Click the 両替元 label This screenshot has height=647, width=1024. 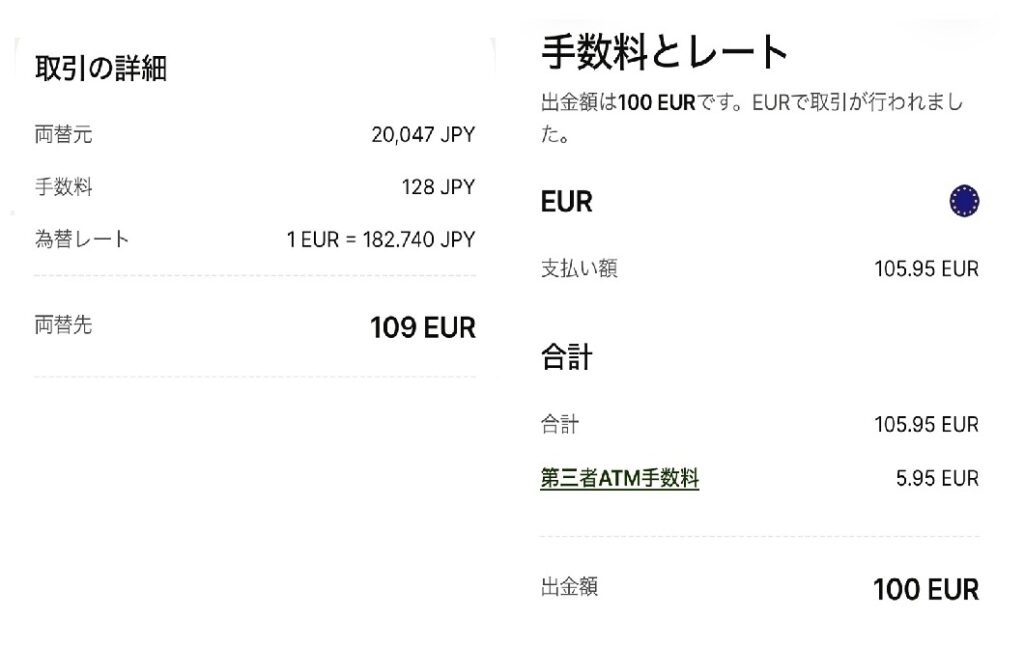63,134
